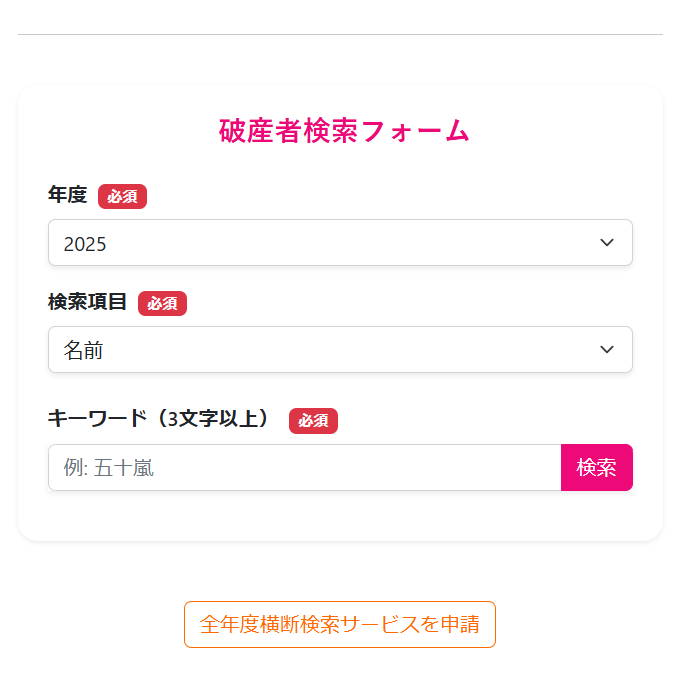Click the chevron arrow in the 年度 select
The height and width of the screenshot is (673, 683).
(x=606, y=243)
